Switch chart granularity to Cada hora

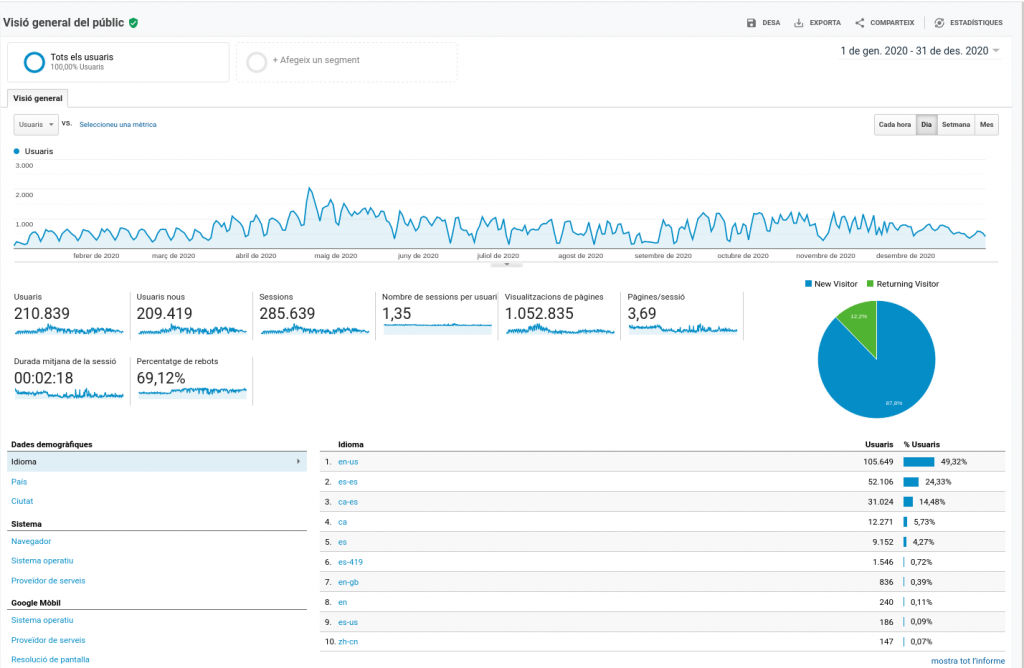(x=894, y=124)
